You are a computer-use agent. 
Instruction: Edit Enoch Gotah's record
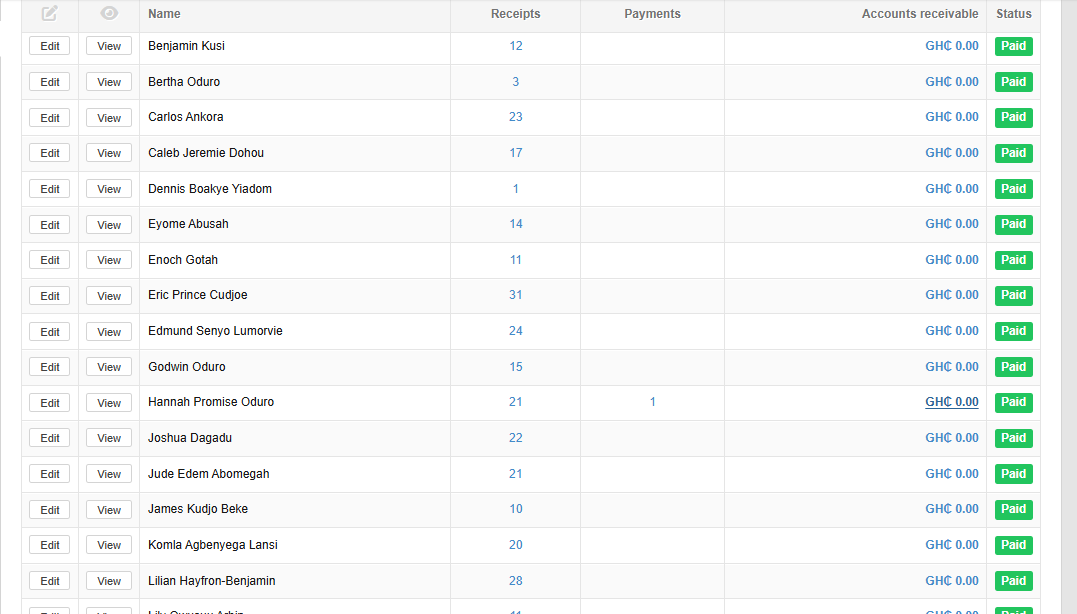coord(49,260)
